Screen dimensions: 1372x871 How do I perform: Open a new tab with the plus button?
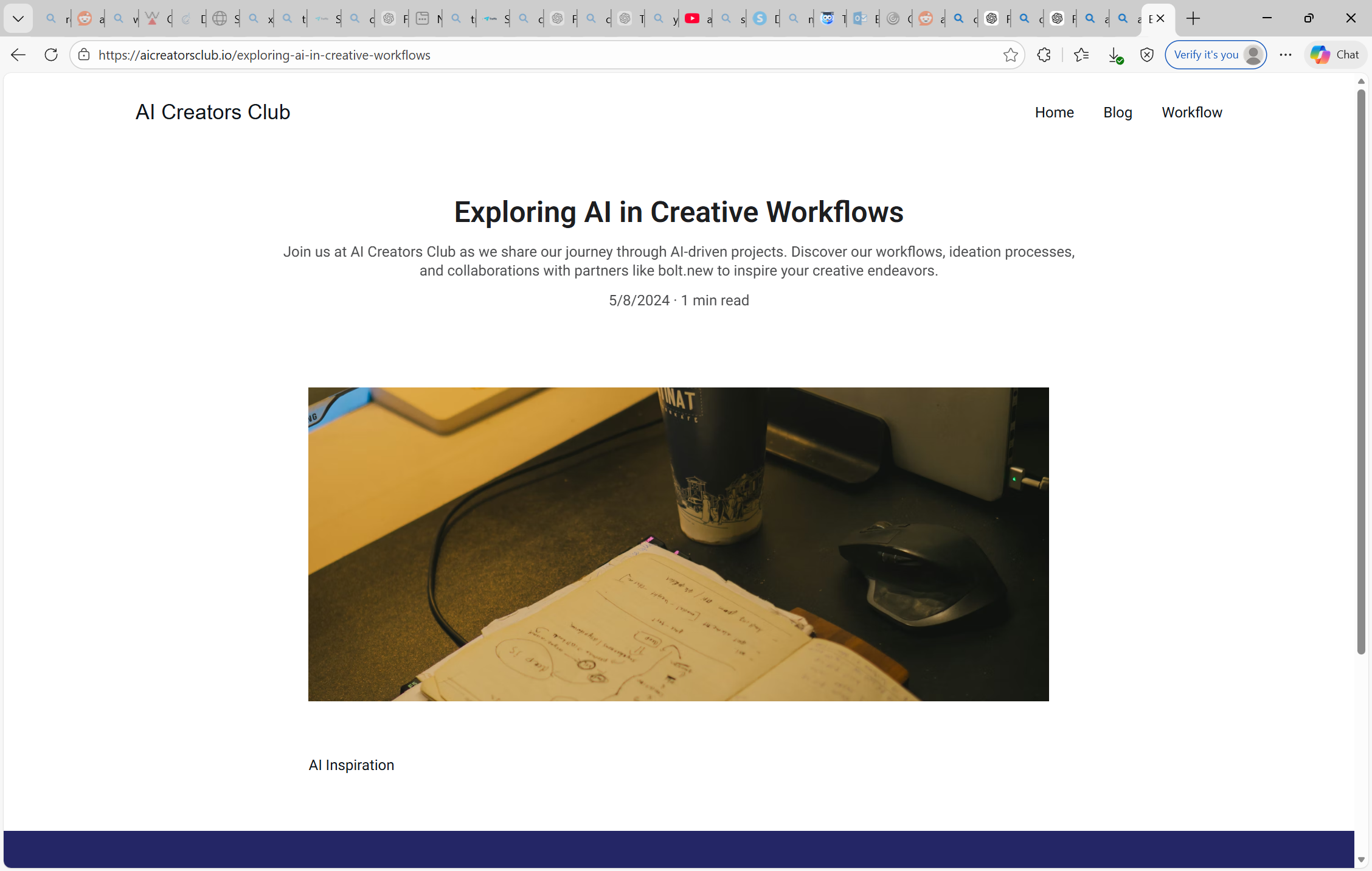(x=1193, y=18)
